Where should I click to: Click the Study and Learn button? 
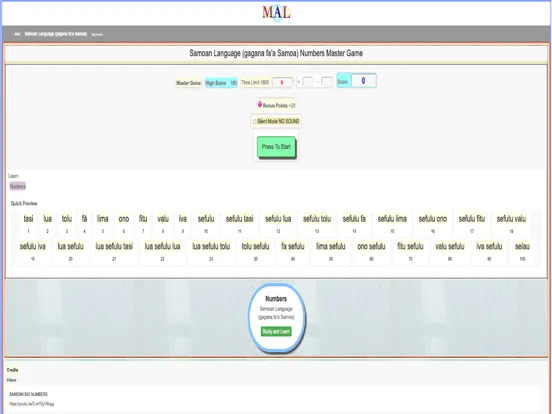[276, 332]
